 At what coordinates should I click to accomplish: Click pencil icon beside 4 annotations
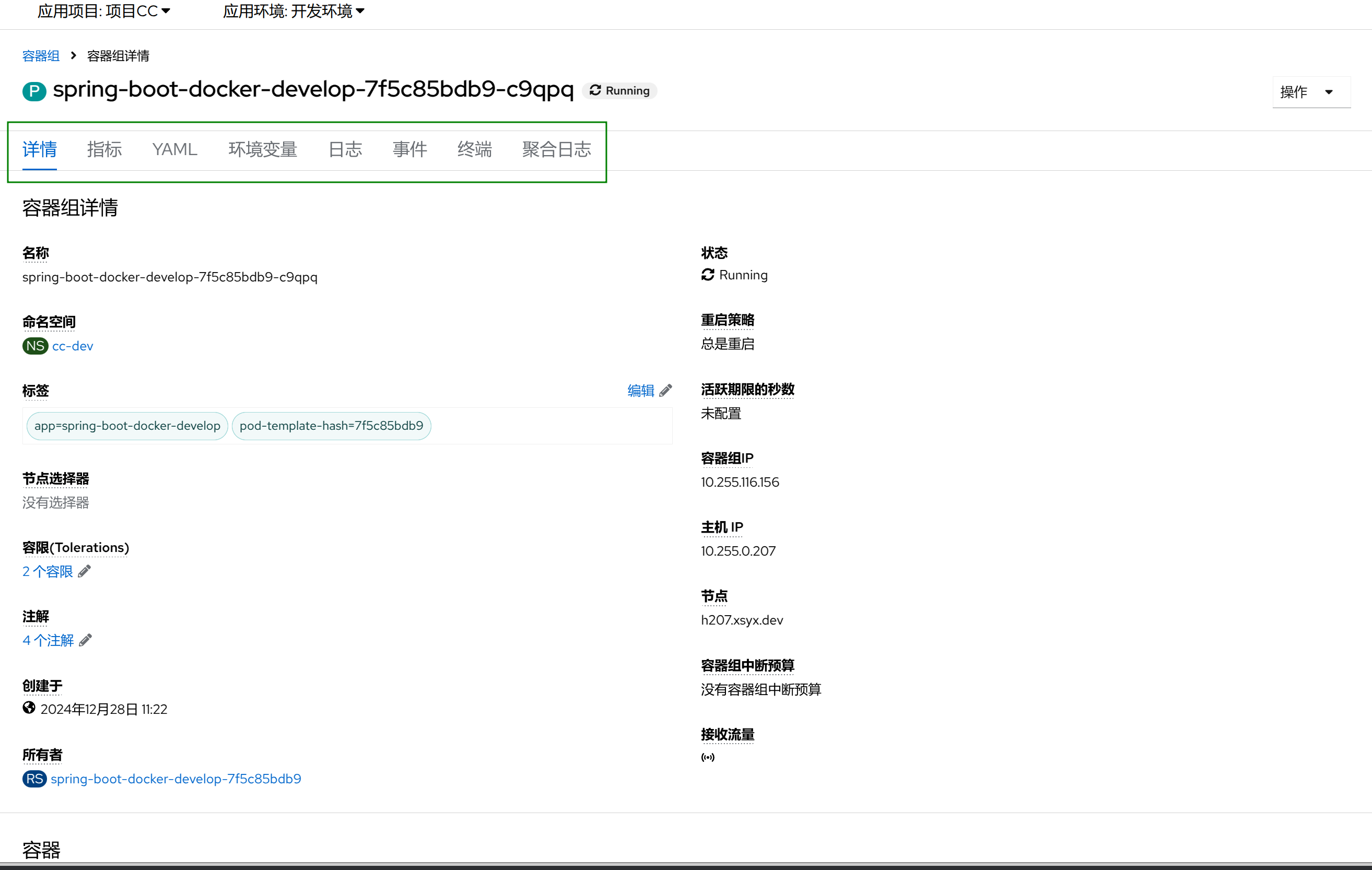coord(86,640)
